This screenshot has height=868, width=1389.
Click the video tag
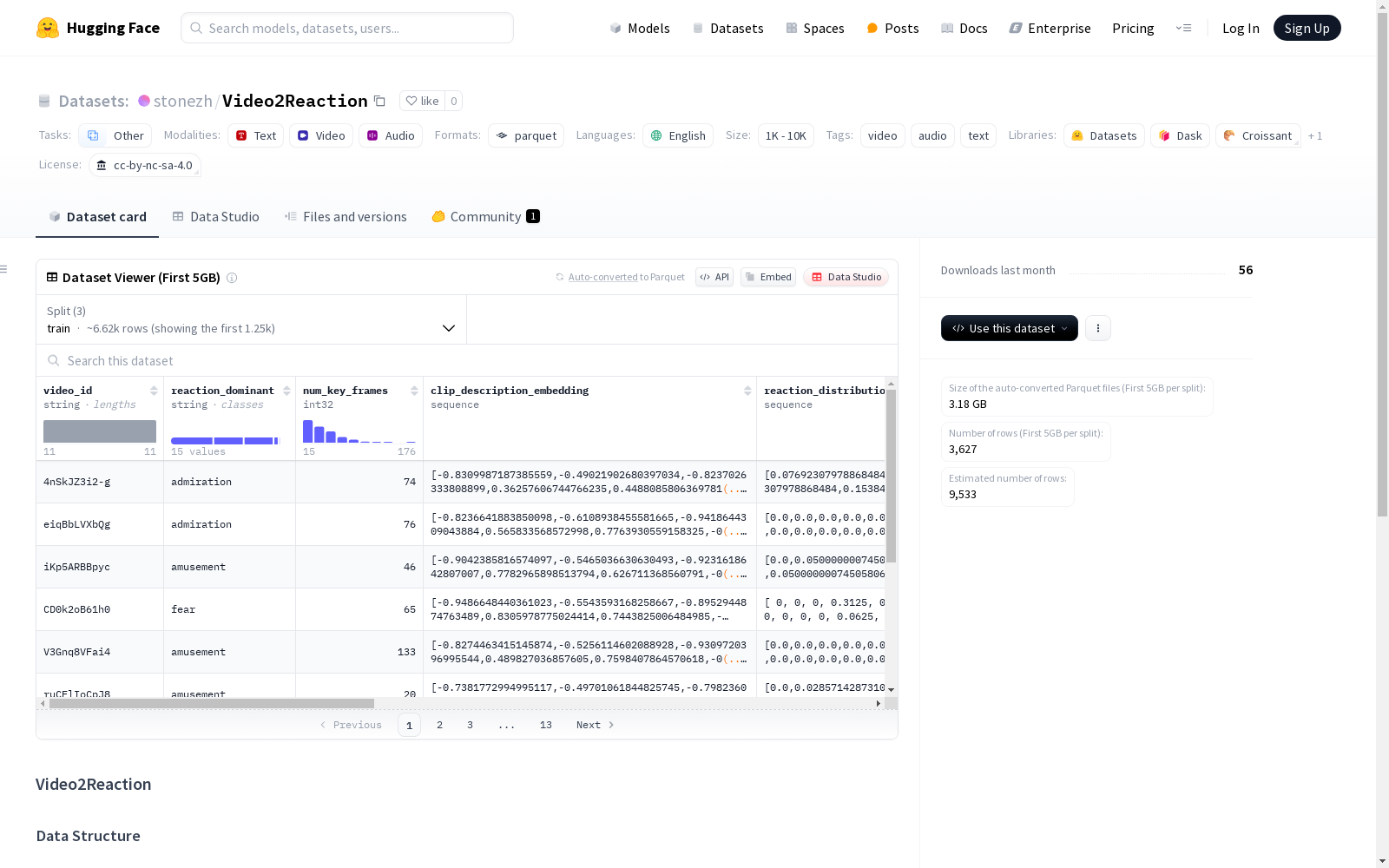(x=882, y=135)
